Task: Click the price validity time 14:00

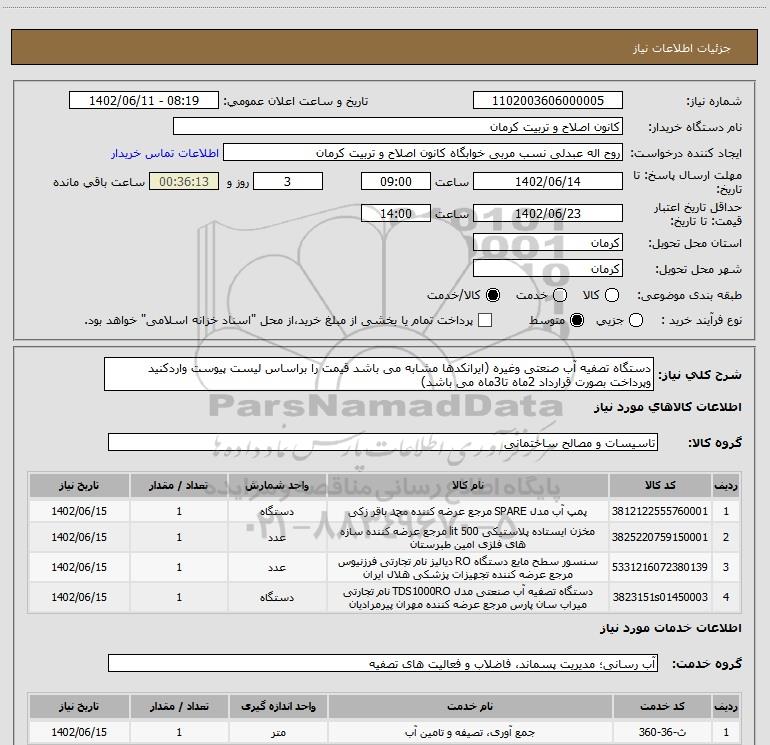Action: tap(396, 213)
